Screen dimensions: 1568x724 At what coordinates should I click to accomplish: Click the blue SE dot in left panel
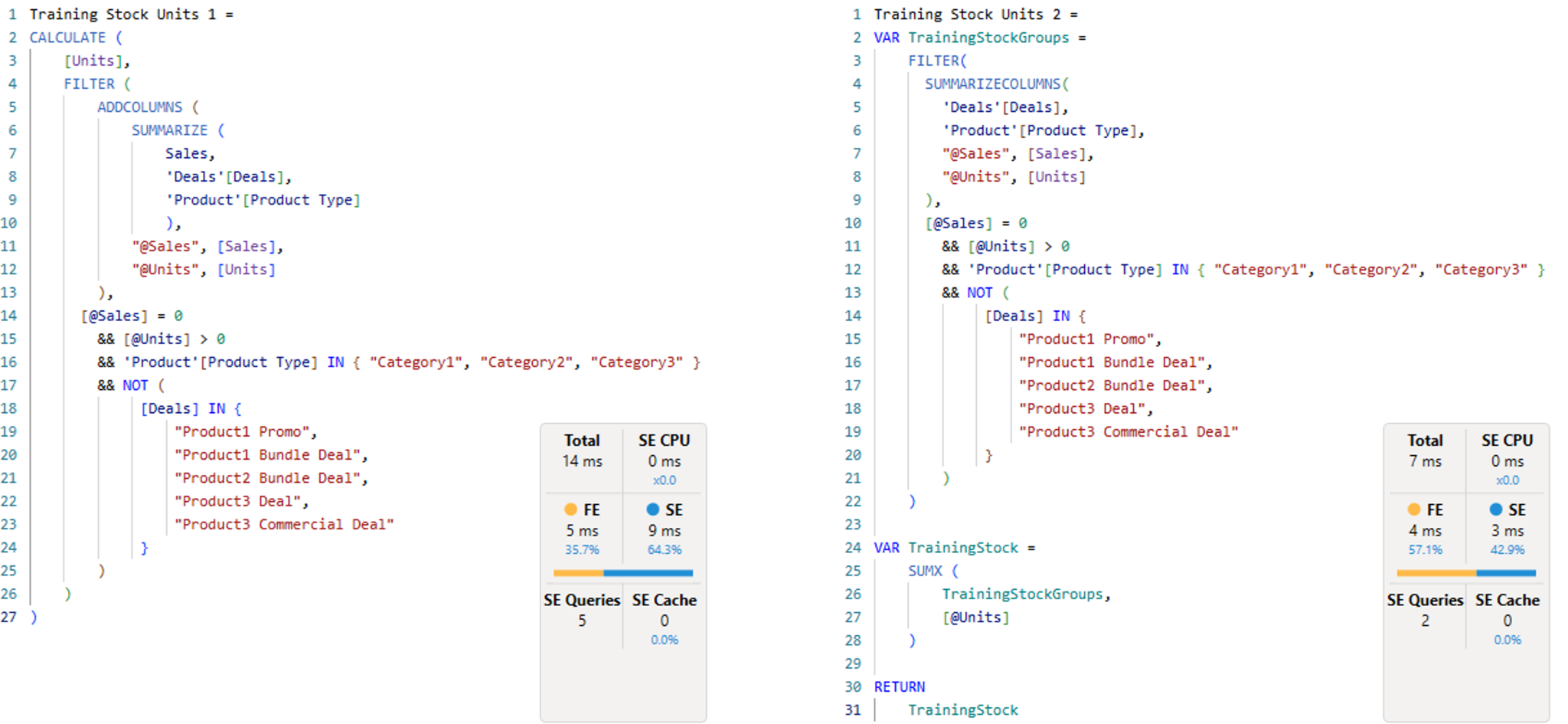coord(652,509)
